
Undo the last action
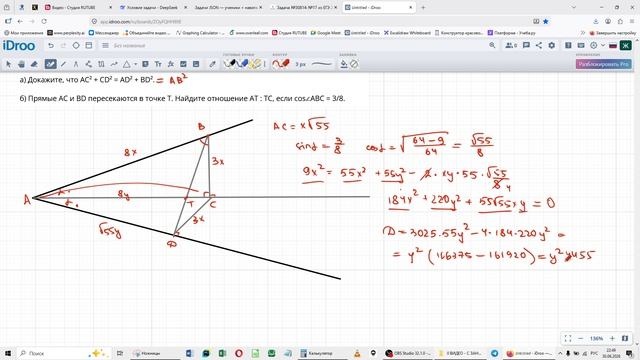51,46
